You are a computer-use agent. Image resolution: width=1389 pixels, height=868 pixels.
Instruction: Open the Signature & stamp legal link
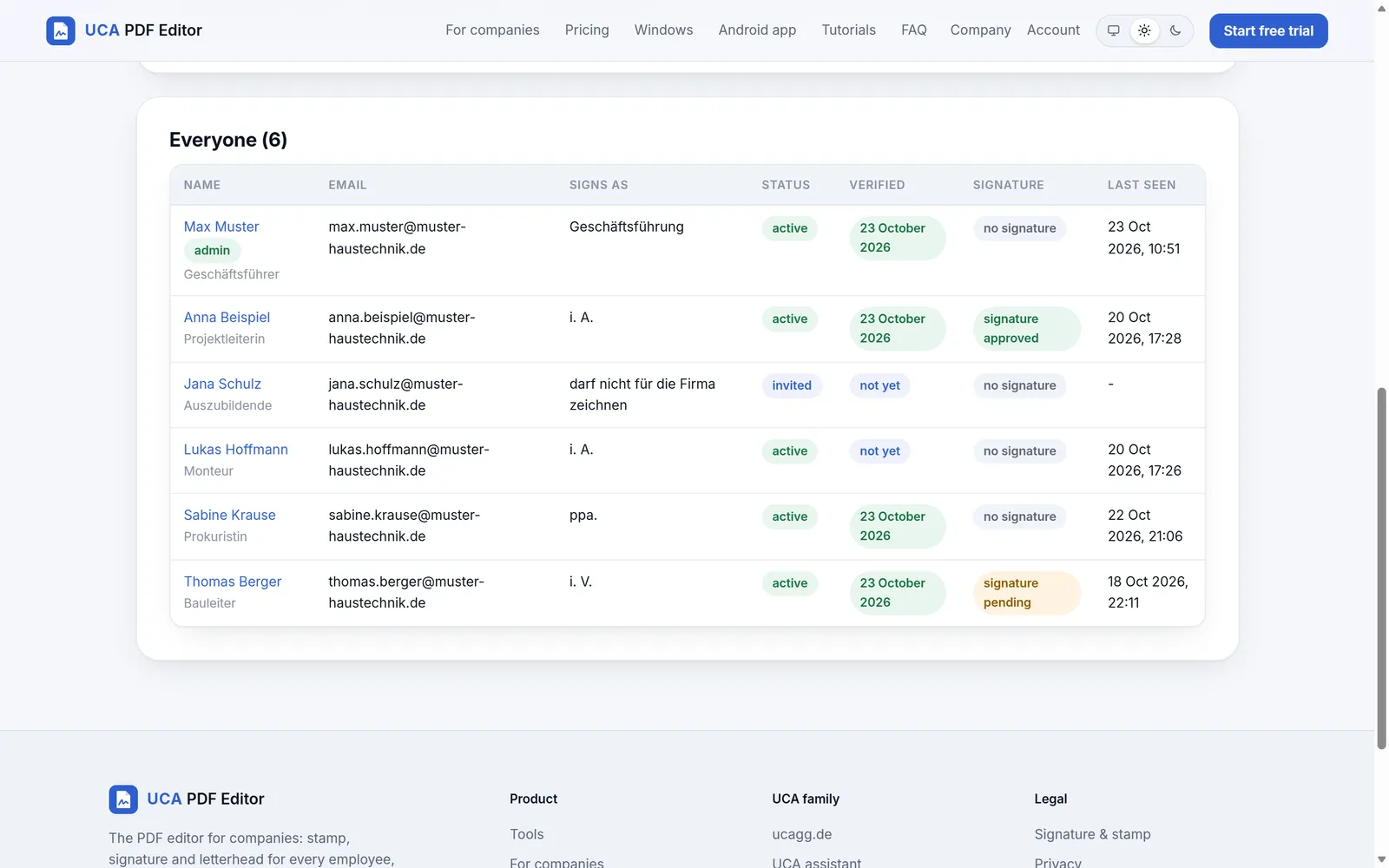pyautogui.click(x=1092, y=834)
